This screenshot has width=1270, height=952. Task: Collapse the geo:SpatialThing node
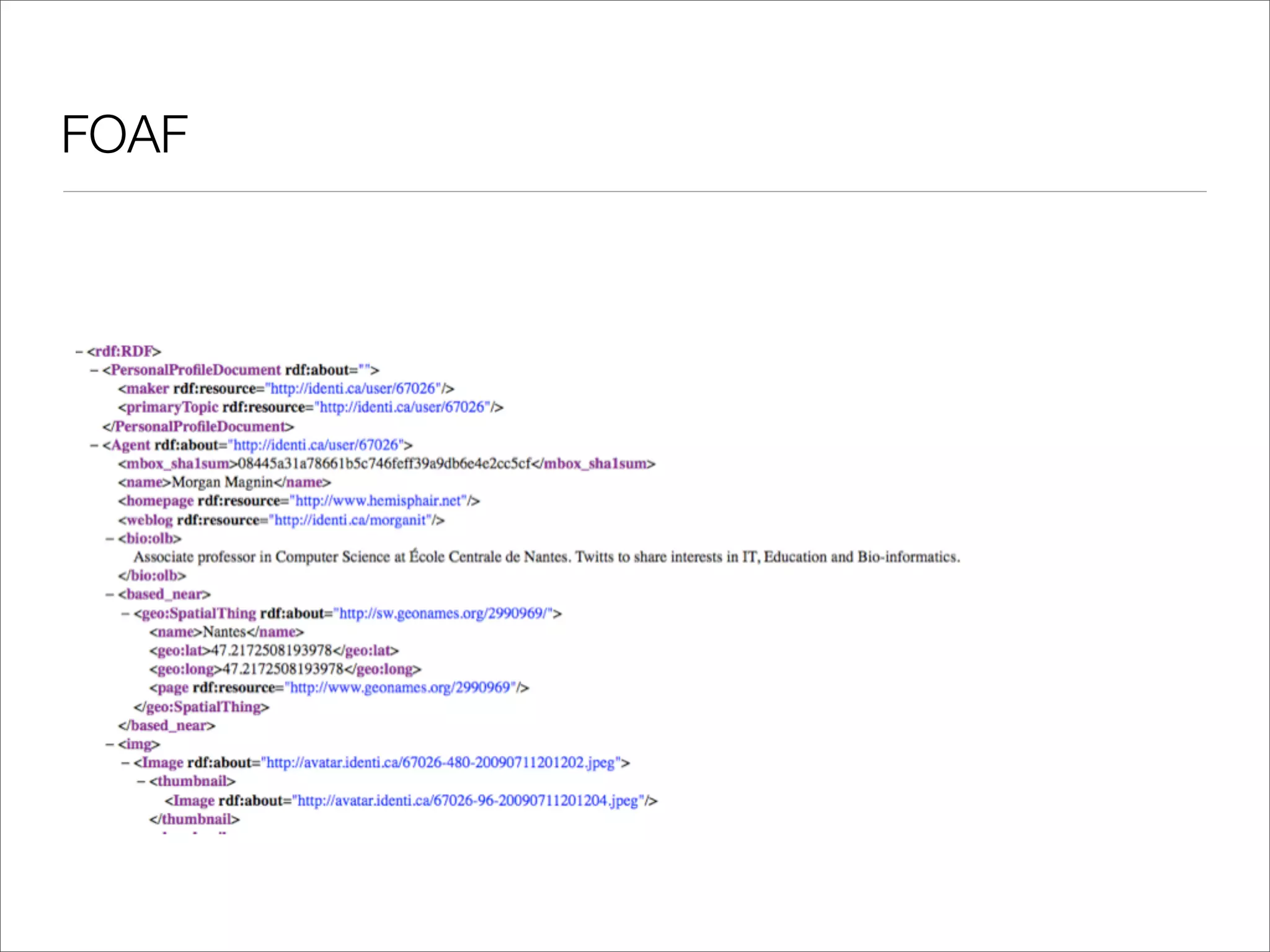125,614
